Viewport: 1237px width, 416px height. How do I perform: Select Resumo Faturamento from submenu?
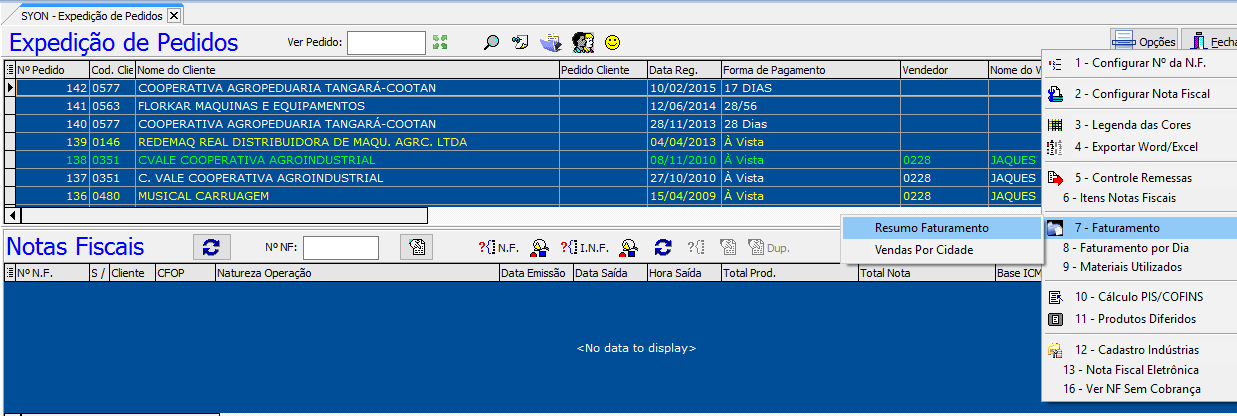tap(931, 228)
